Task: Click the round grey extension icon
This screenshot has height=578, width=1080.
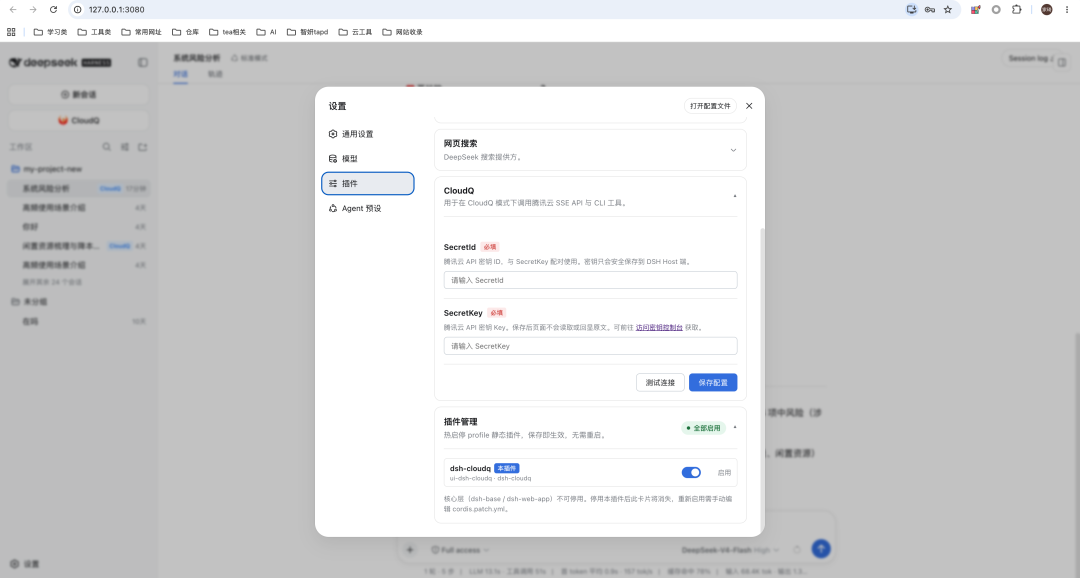Action: [996, 10]
